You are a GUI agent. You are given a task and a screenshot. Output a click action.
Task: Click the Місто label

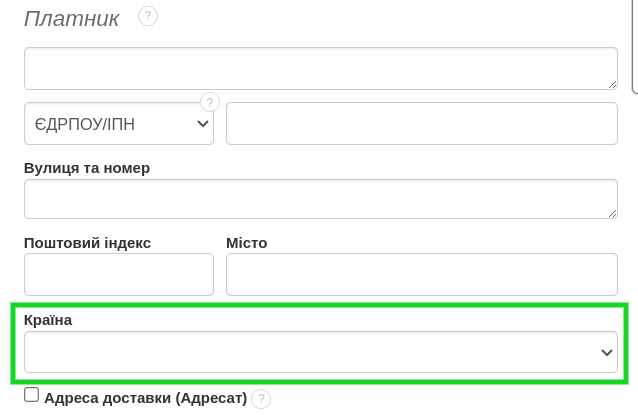[247, 243]
